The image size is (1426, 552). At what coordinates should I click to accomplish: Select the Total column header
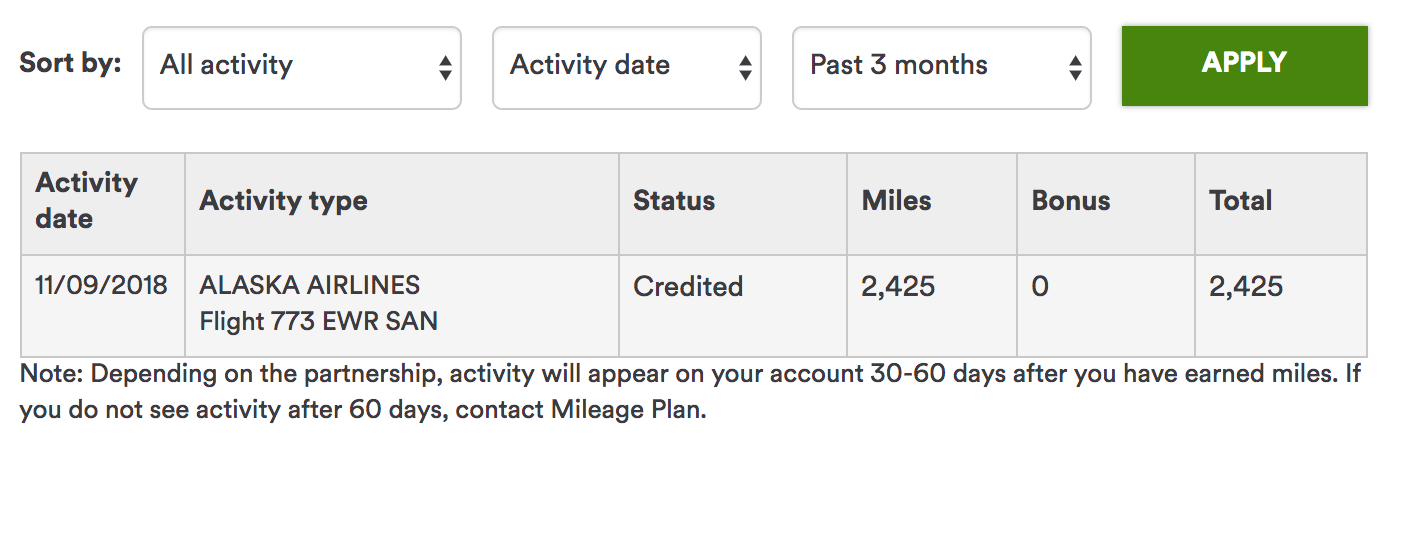[1241, 201]
